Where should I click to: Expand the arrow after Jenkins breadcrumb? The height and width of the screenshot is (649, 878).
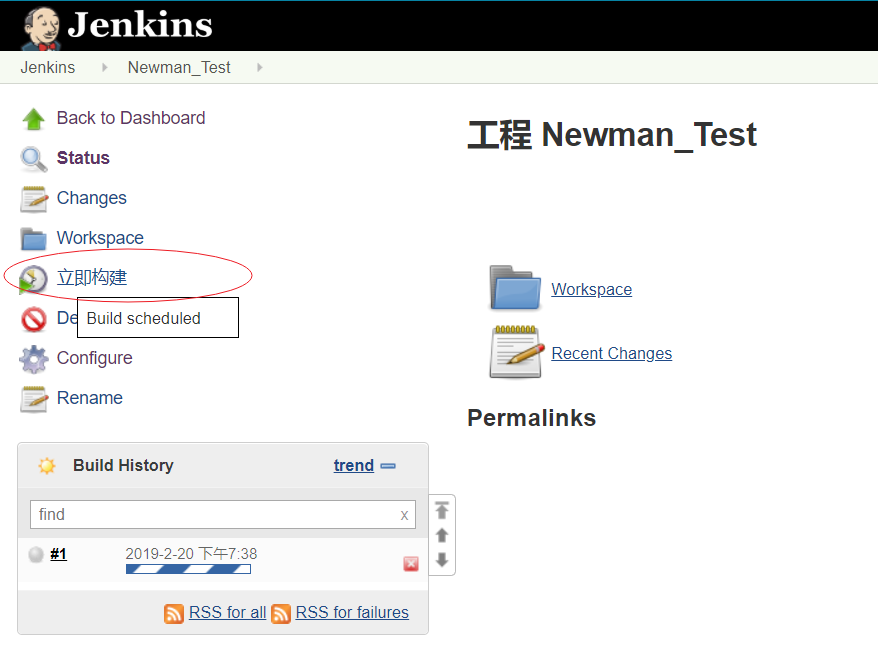click(104, 67)
